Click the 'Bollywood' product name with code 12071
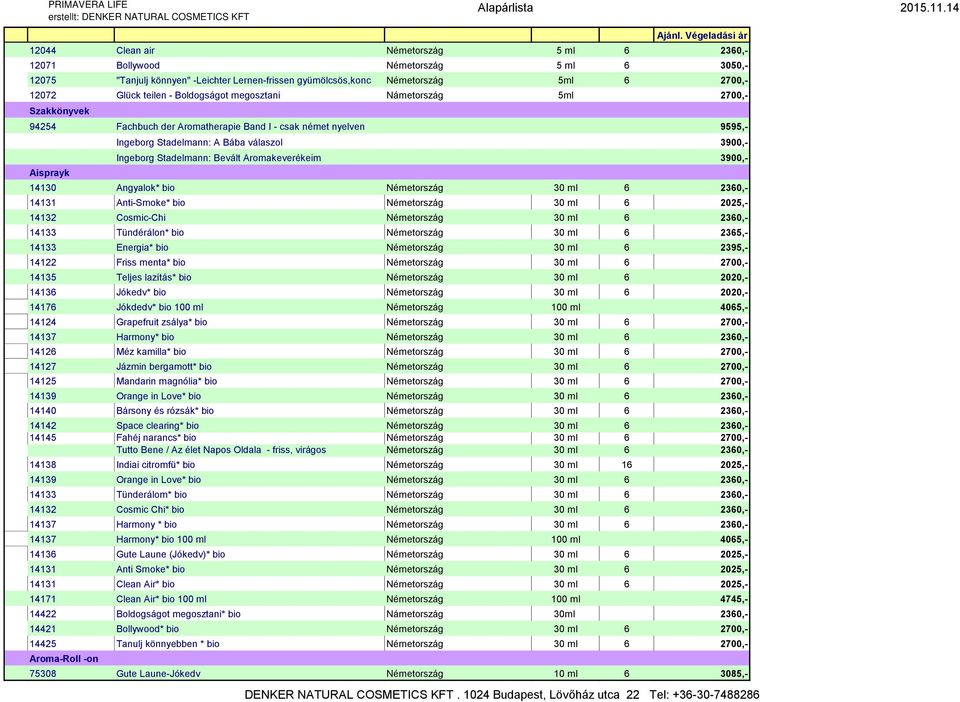960x702 pixels. click(x=138, y=65)
